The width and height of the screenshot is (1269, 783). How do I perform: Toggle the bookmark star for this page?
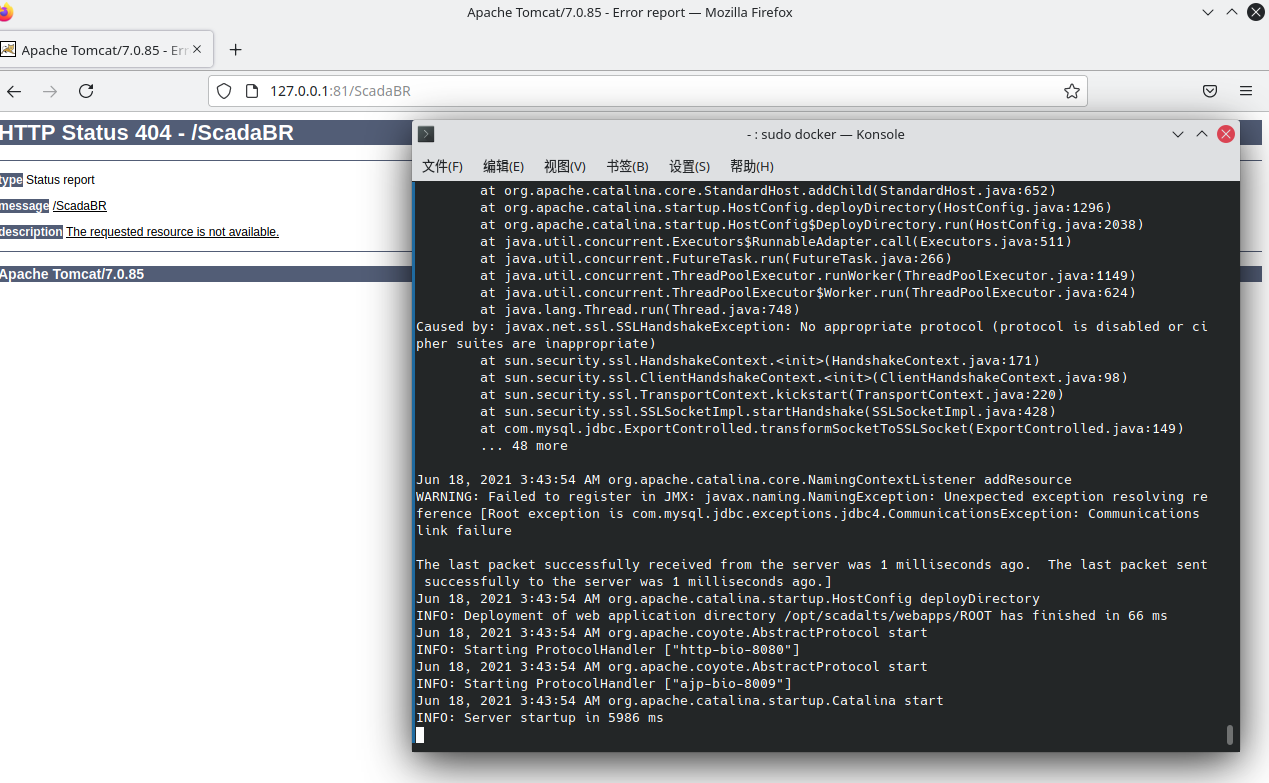(x=1072, y=91)
